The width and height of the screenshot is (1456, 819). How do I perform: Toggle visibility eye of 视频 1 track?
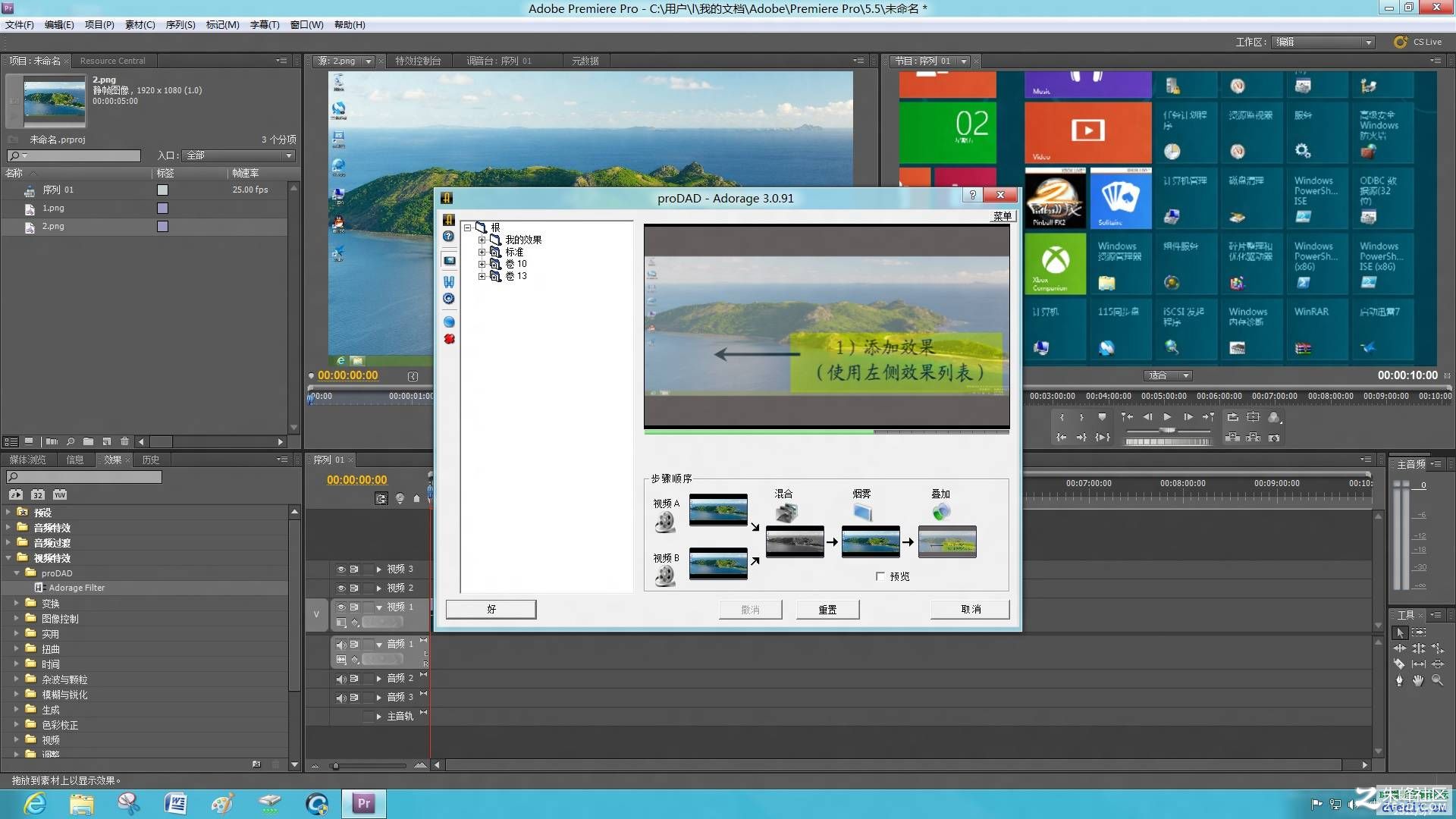(x=341, y=607)
